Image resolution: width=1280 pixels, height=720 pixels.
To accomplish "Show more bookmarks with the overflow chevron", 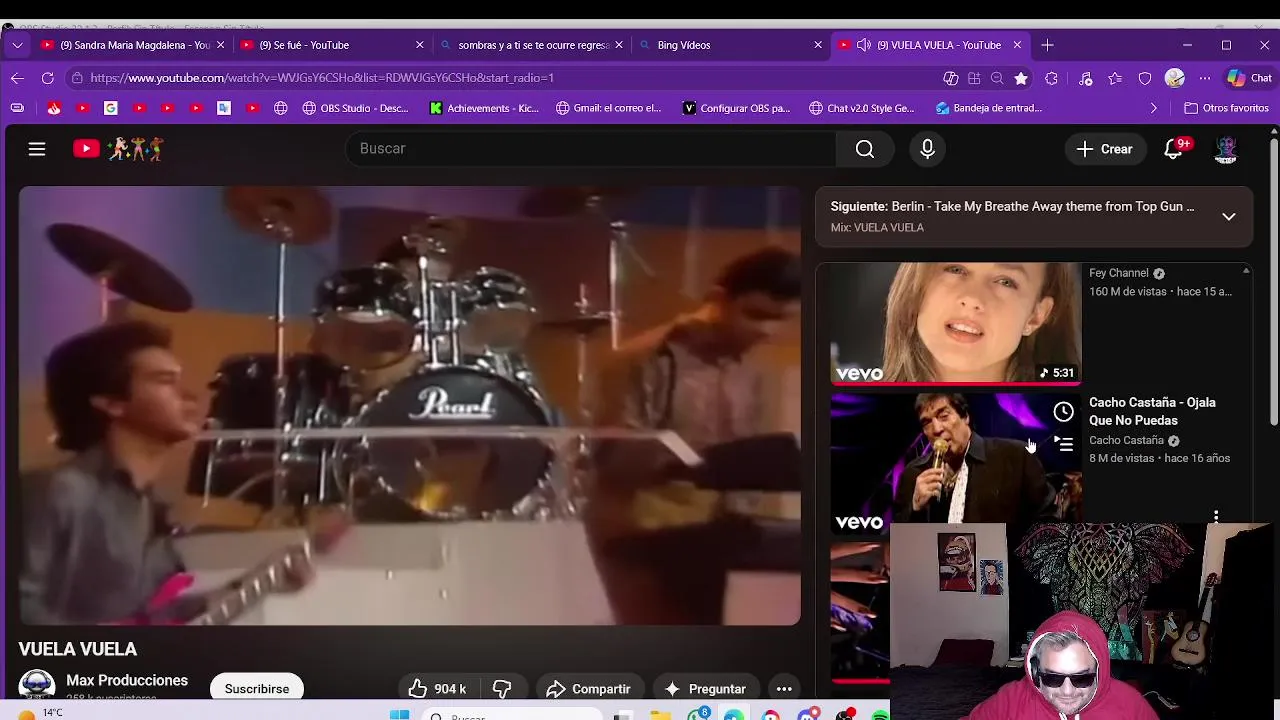I will pyautogui.click(x=1154, y=108).
